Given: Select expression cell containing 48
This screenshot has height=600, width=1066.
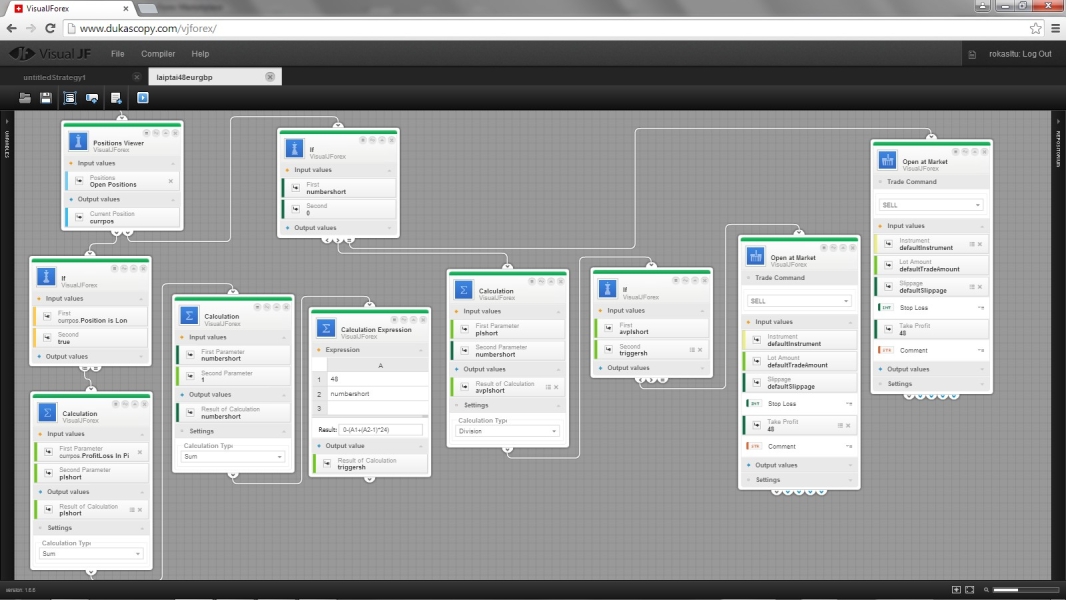Looking at the screenshot, I should [x=377, y=379].
